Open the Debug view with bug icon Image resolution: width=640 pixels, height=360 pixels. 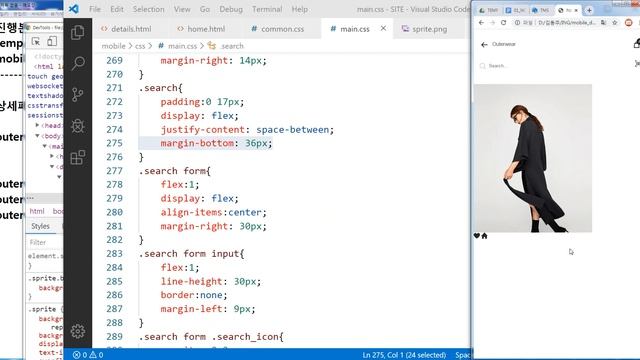[x=78, y=126]
